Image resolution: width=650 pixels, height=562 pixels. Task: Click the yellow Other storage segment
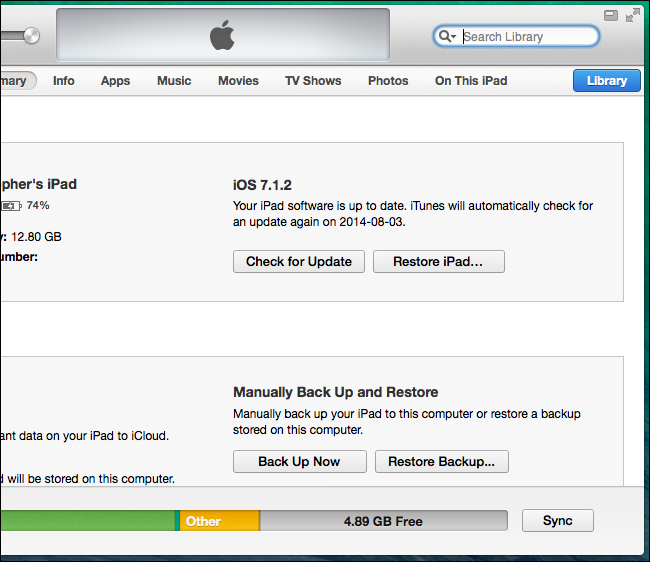(220, 521)
